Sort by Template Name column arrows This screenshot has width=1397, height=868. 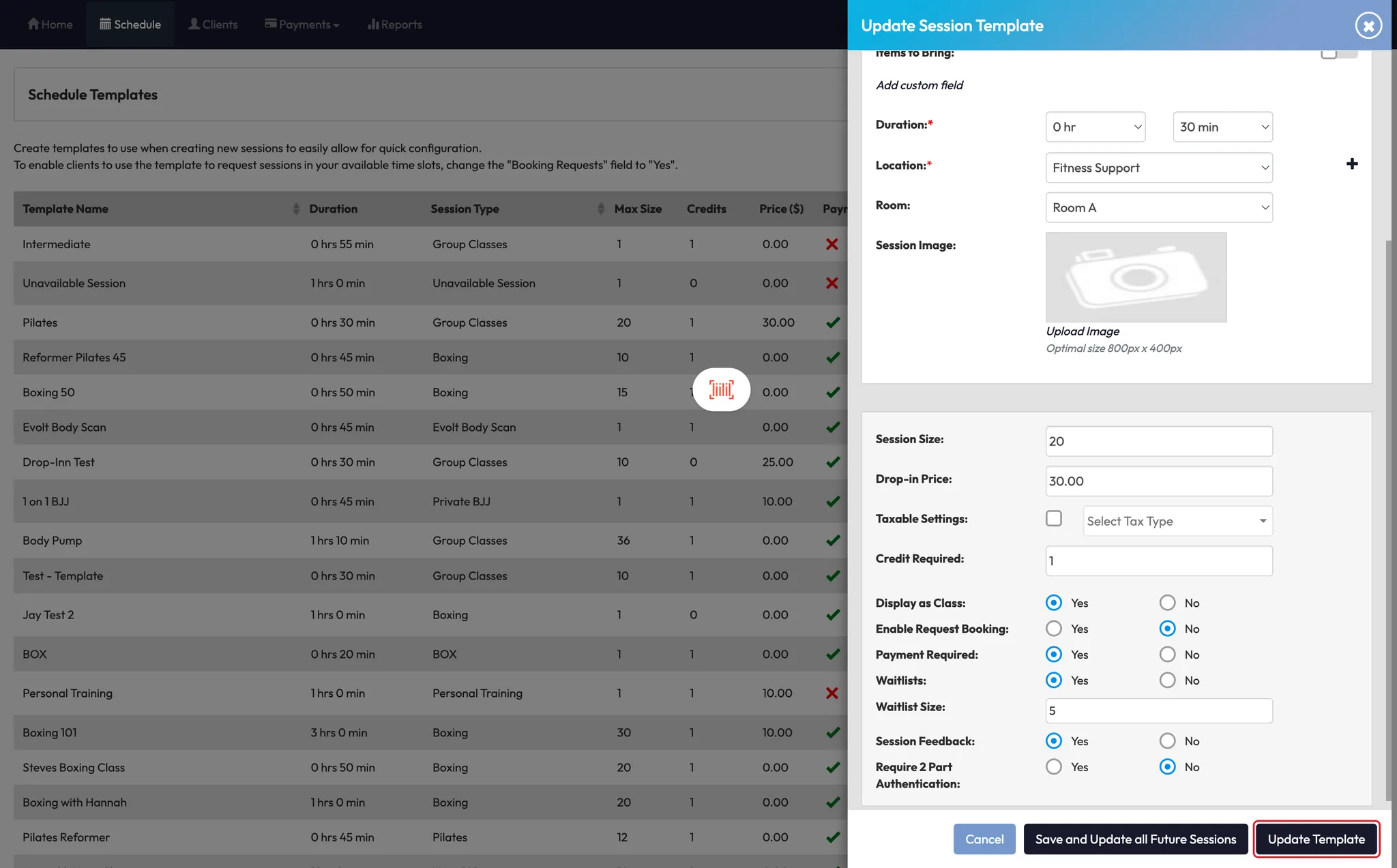tap(295, 209)
